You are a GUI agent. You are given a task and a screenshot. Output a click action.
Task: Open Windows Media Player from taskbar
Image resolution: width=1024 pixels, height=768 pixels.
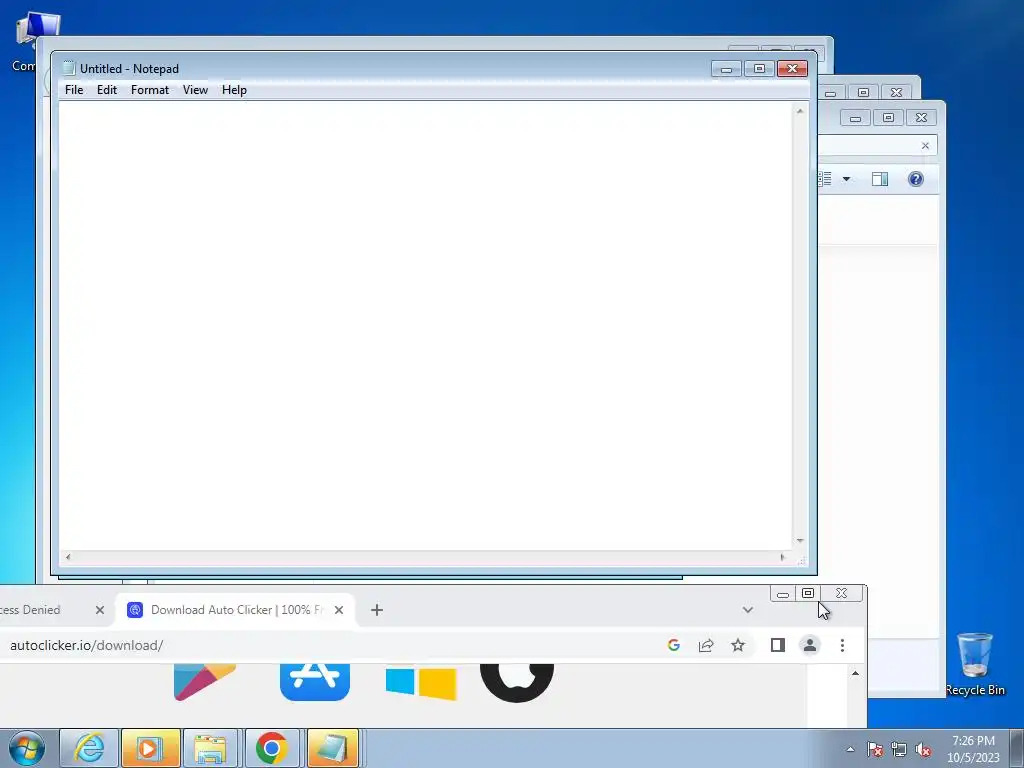[x=150, y=748]
